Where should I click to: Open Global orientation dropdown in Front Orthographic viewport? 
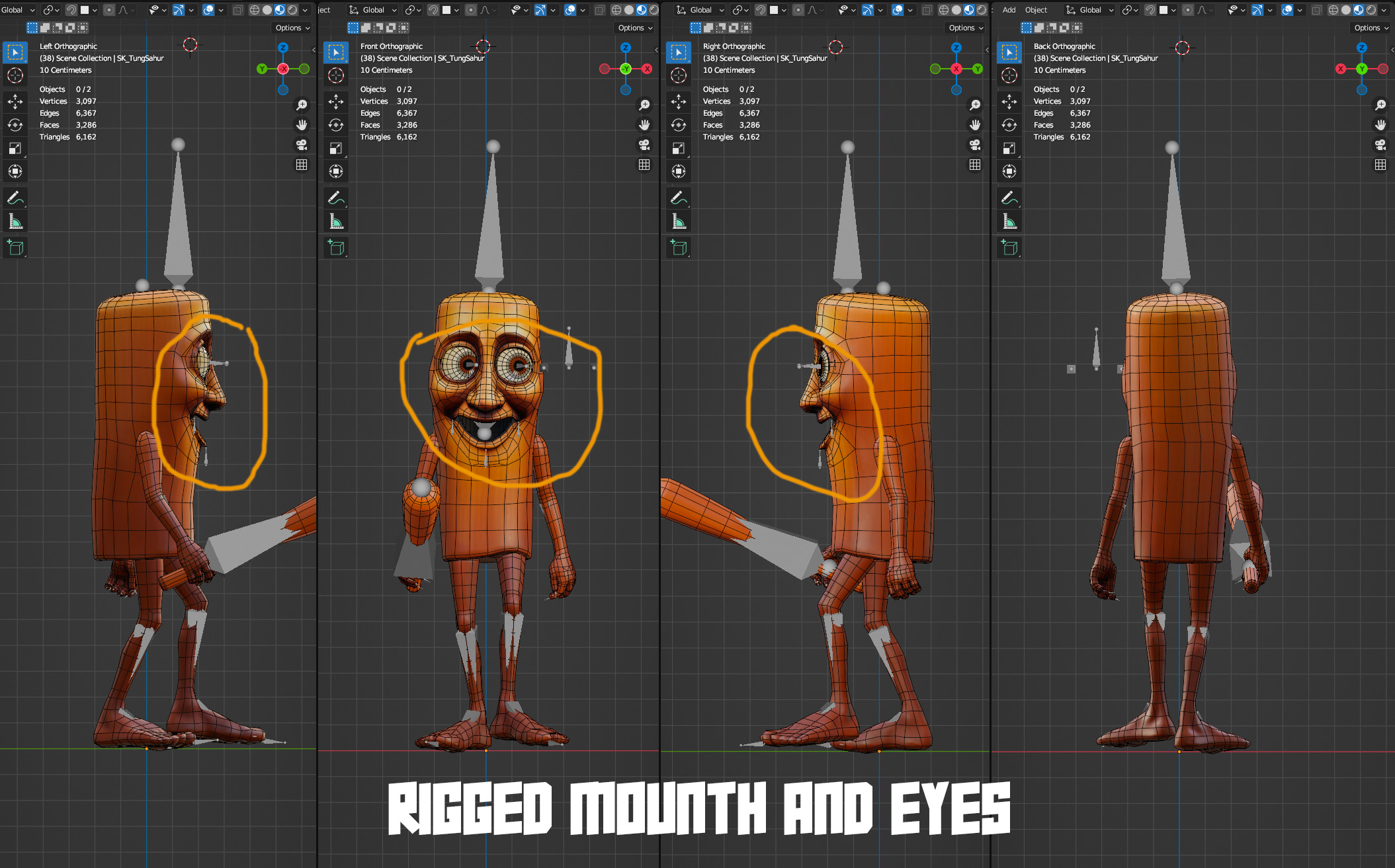373,10
